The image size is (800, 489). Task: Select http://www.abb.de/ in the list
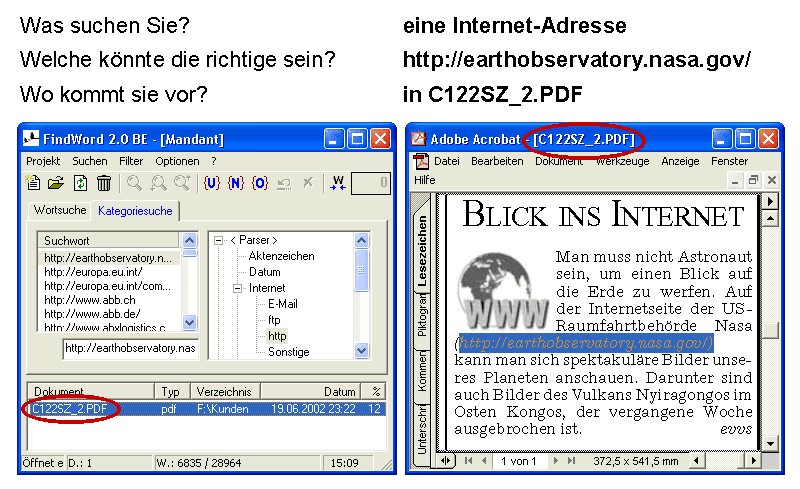92,313
